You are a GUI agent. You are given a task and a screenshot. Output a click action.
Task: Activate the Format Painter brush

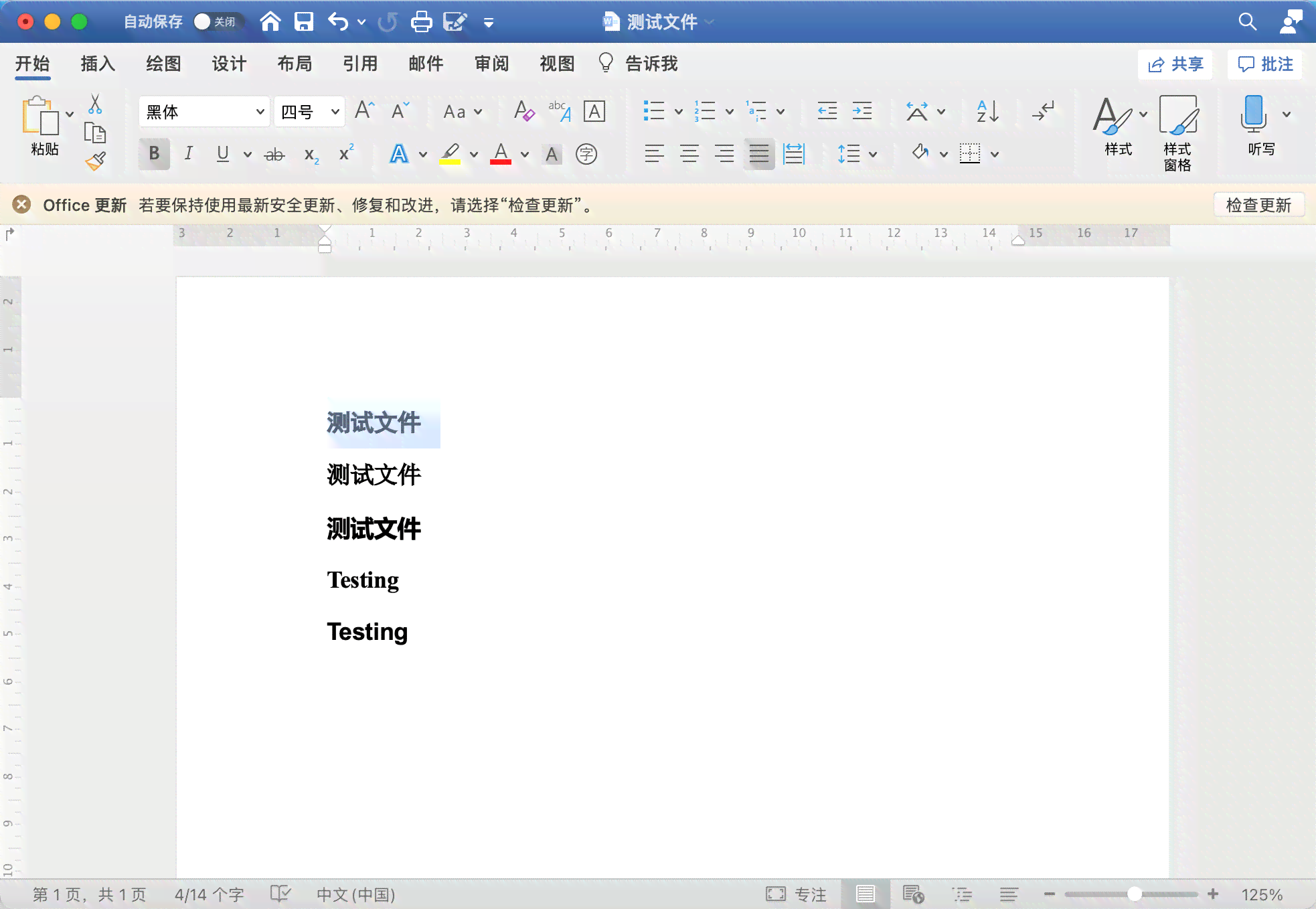point(95,161)
